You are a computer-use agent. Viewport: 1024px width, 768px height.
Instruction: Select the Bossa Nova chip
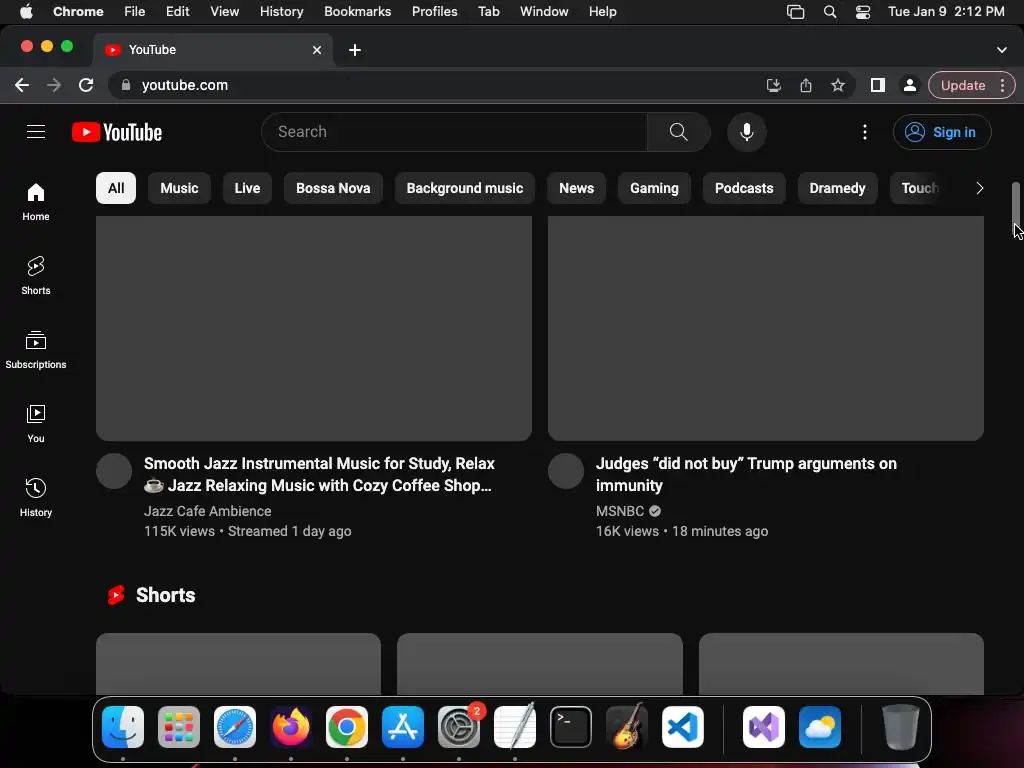click(x=333, y=188)
